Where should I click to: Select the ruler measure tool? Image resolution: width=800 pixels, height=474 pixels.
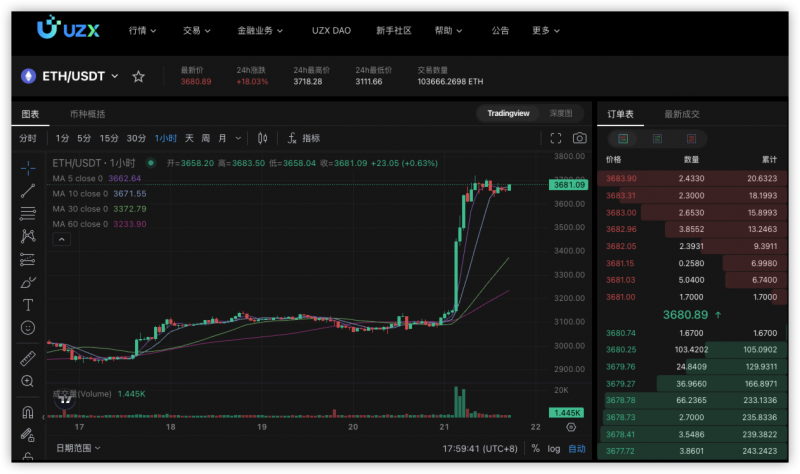28,359
